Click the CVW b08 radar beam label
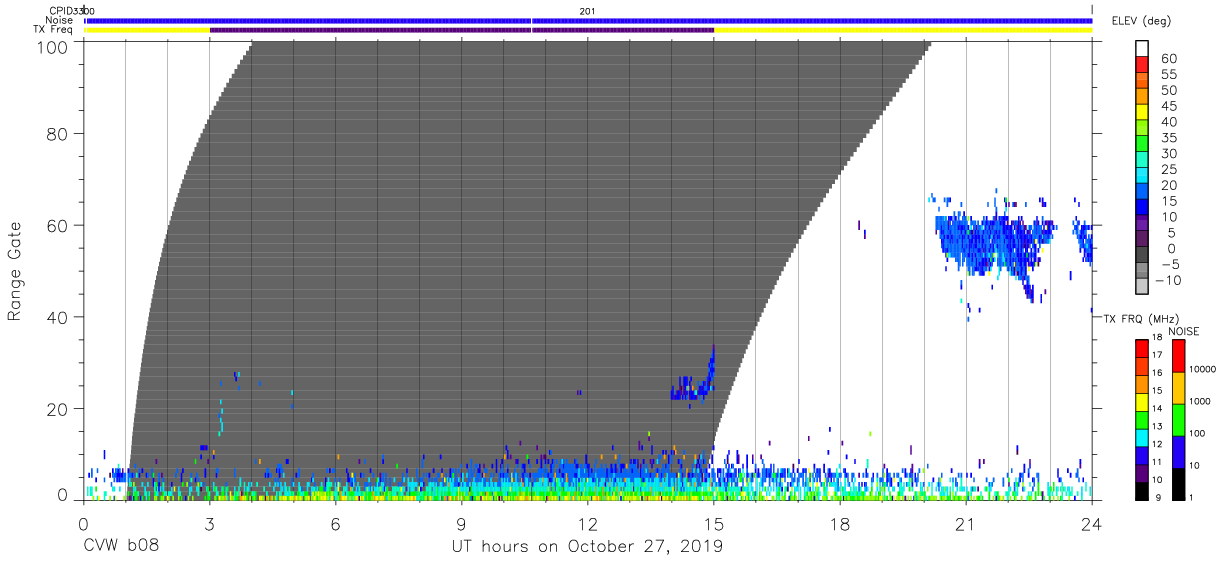Viewport: 1228px width, 567px height. 121,547
